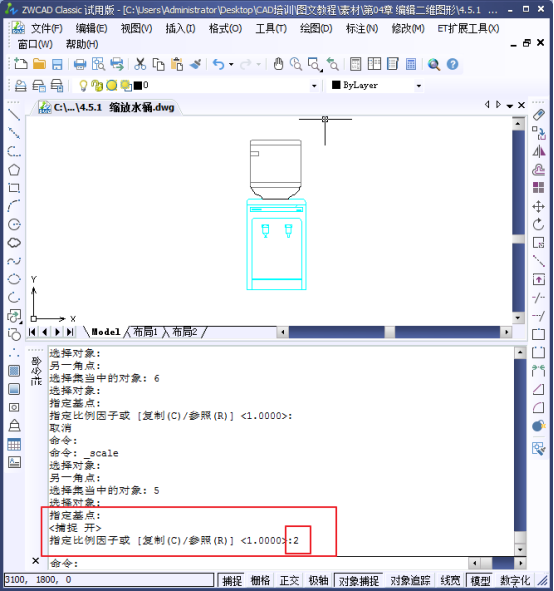
Task: Open the document tab list dropdown
Action: tap(510, 106)
